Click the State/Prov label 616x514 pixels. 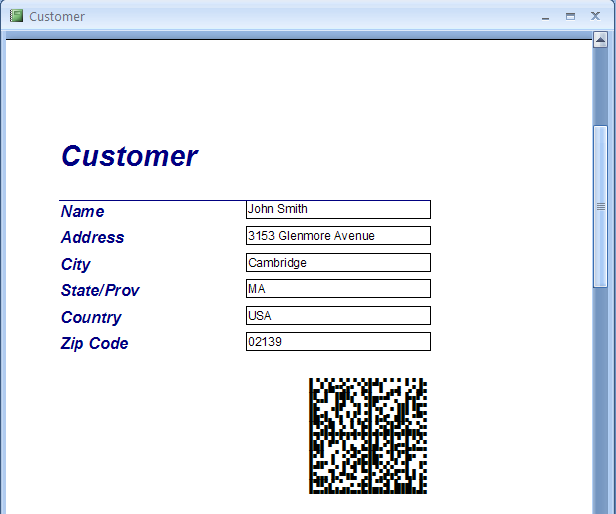(100, 290)
